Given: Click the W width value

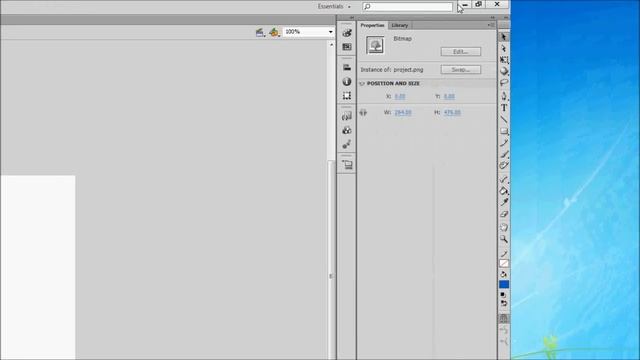Looking at the screenshot, I should pos(403,113).
